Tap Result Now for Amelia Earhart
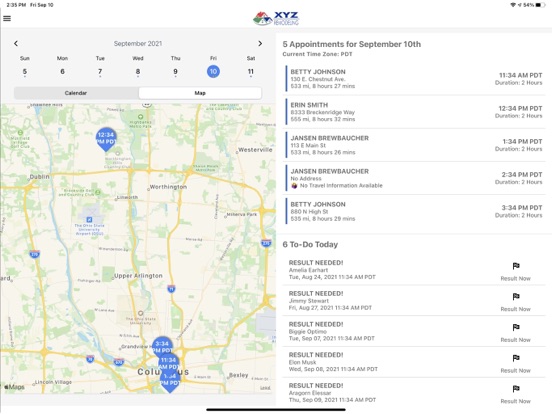This screenshot has height=414, width=552. coord(515,278)
